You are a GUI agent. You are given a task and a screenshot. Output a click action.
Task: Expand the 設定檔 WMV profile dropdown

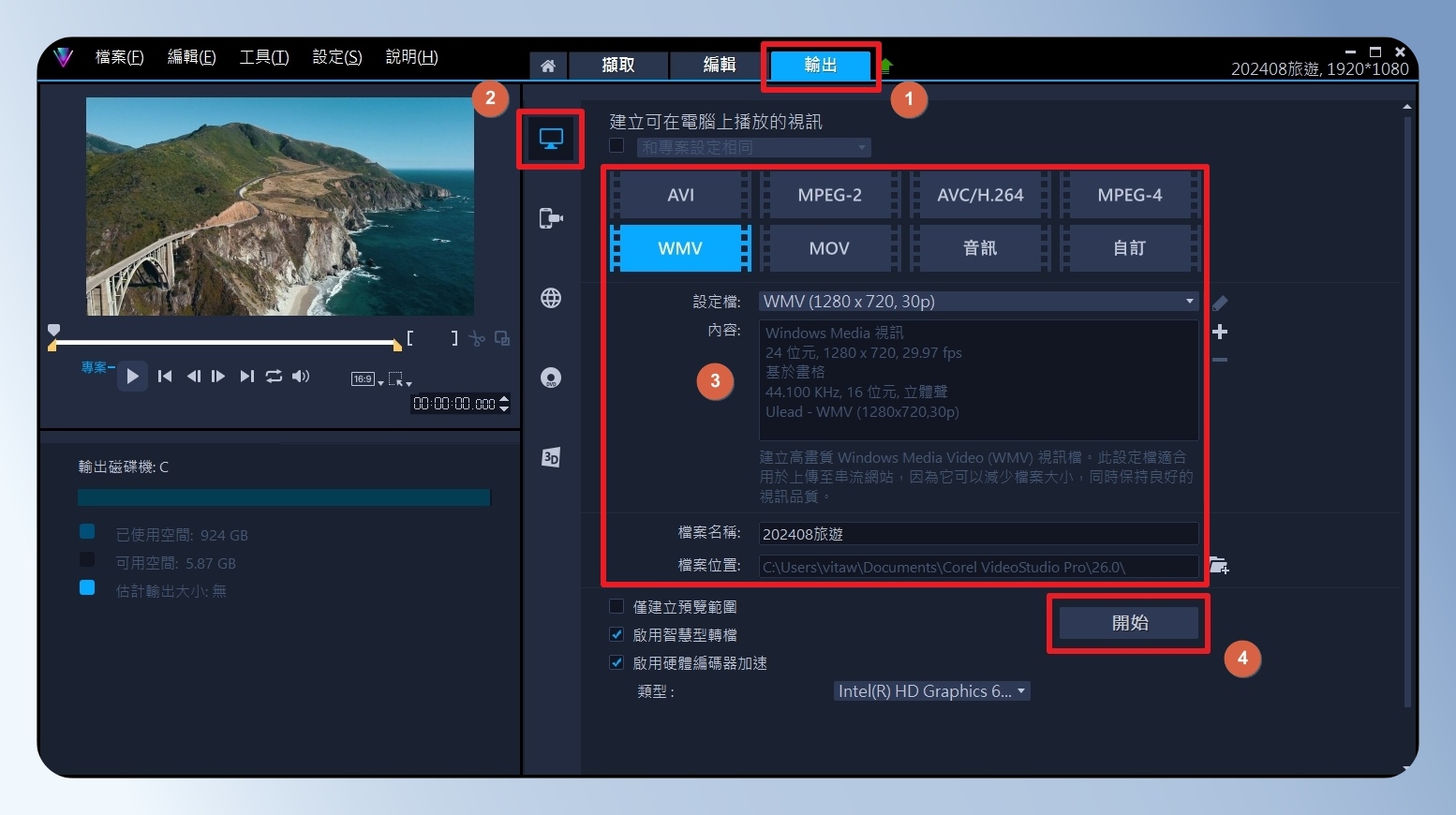point(978,302)
